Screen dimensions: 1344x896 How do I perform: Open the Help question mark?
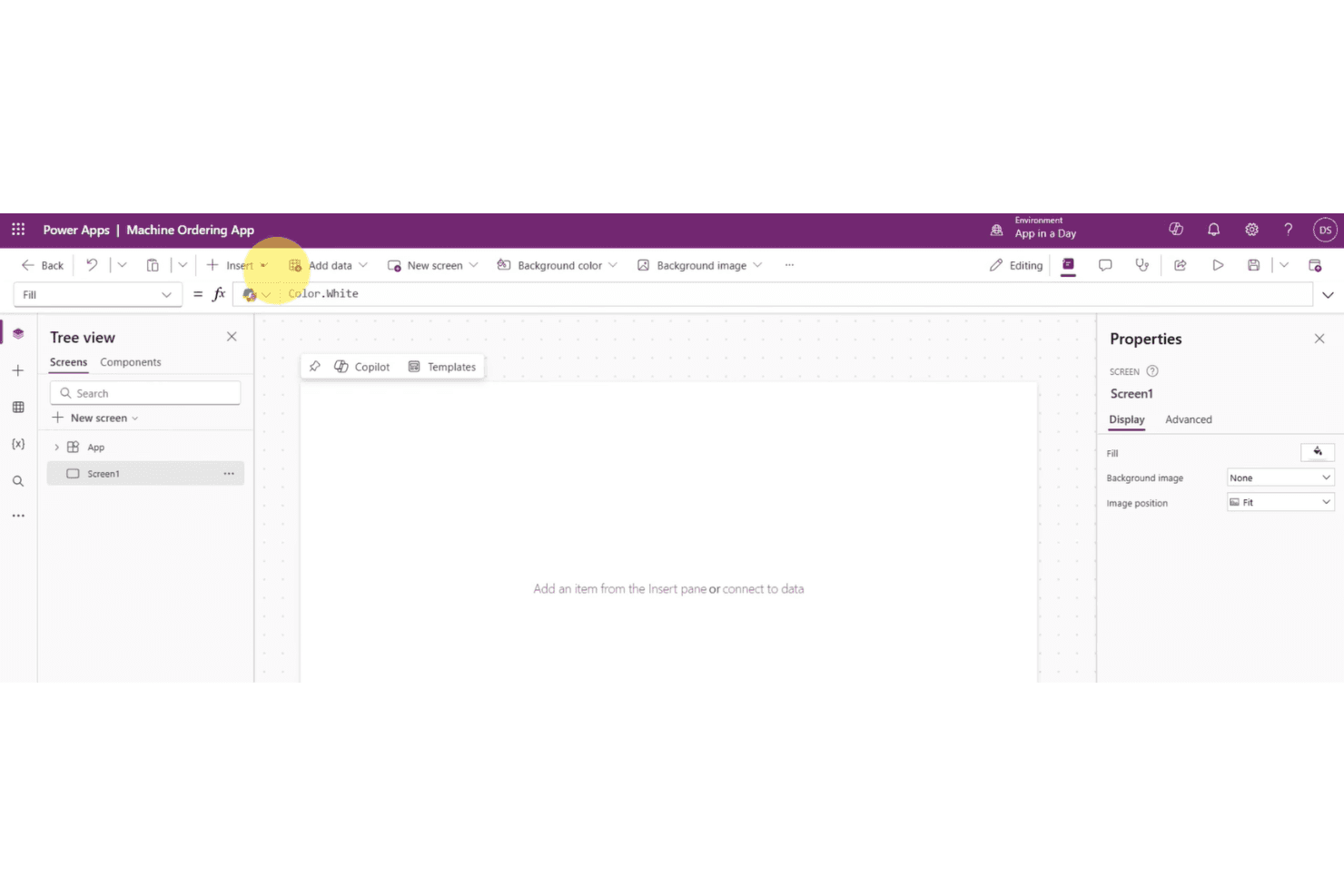pos(1288,230)
